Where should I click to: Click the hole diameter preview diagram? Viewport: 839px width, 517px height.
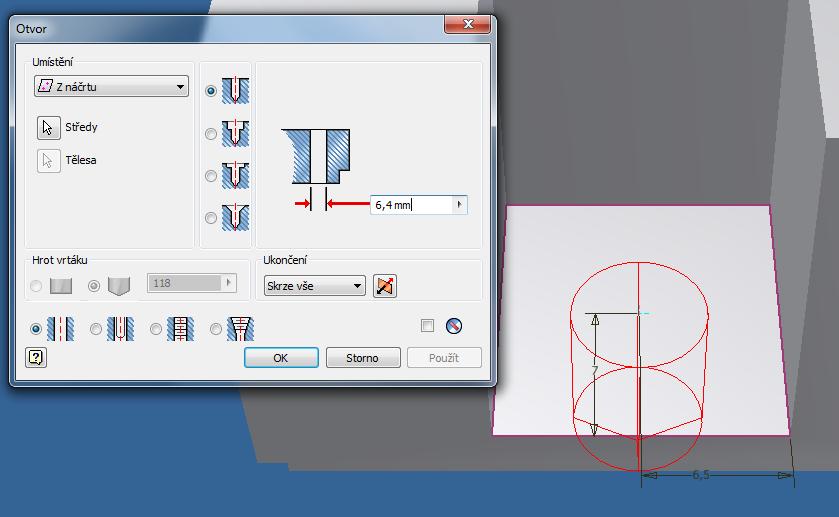click(316, 156)
